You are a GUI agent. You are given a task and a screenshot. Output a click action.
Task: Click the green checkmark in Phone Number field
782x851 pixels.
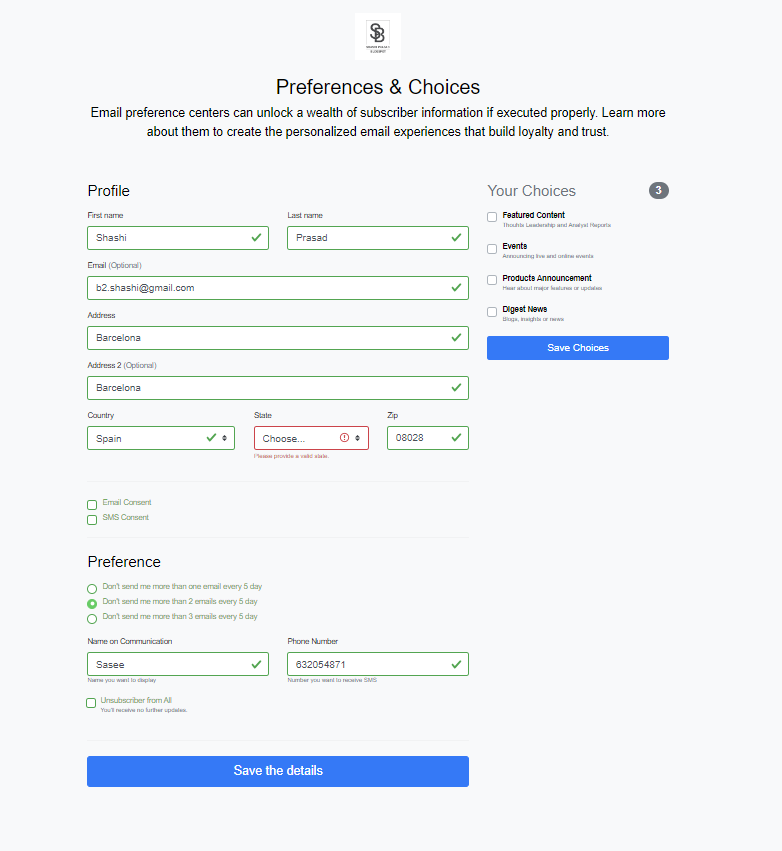point(456,664)
